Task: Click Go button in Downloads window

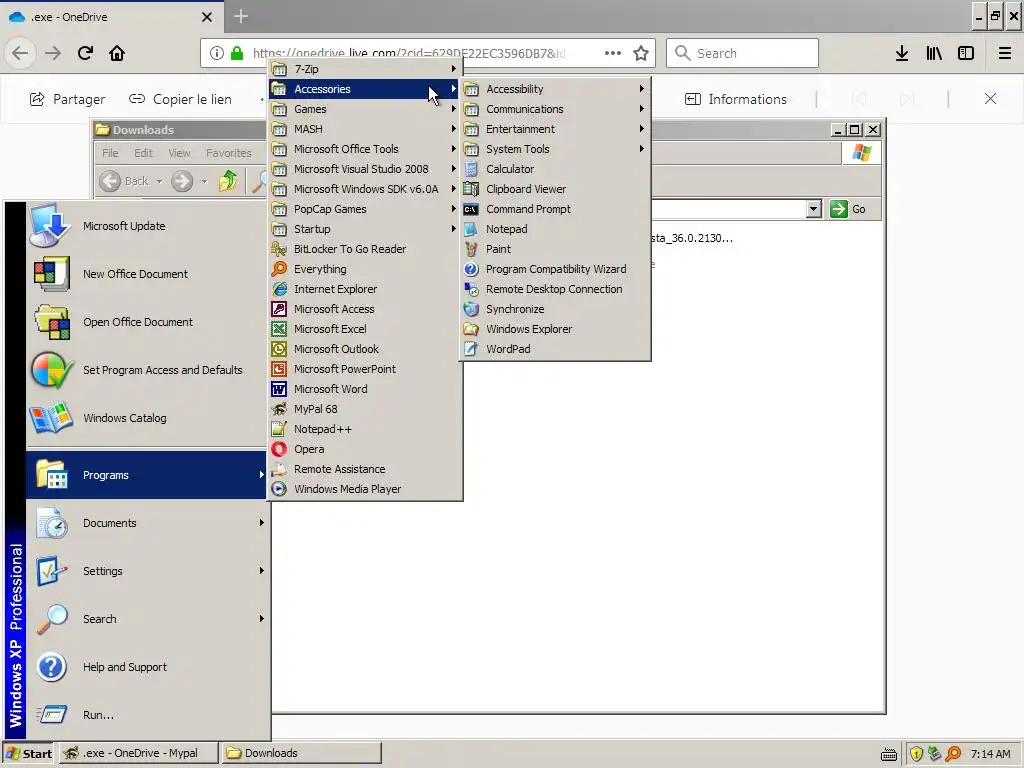Action: pos(848,209)
